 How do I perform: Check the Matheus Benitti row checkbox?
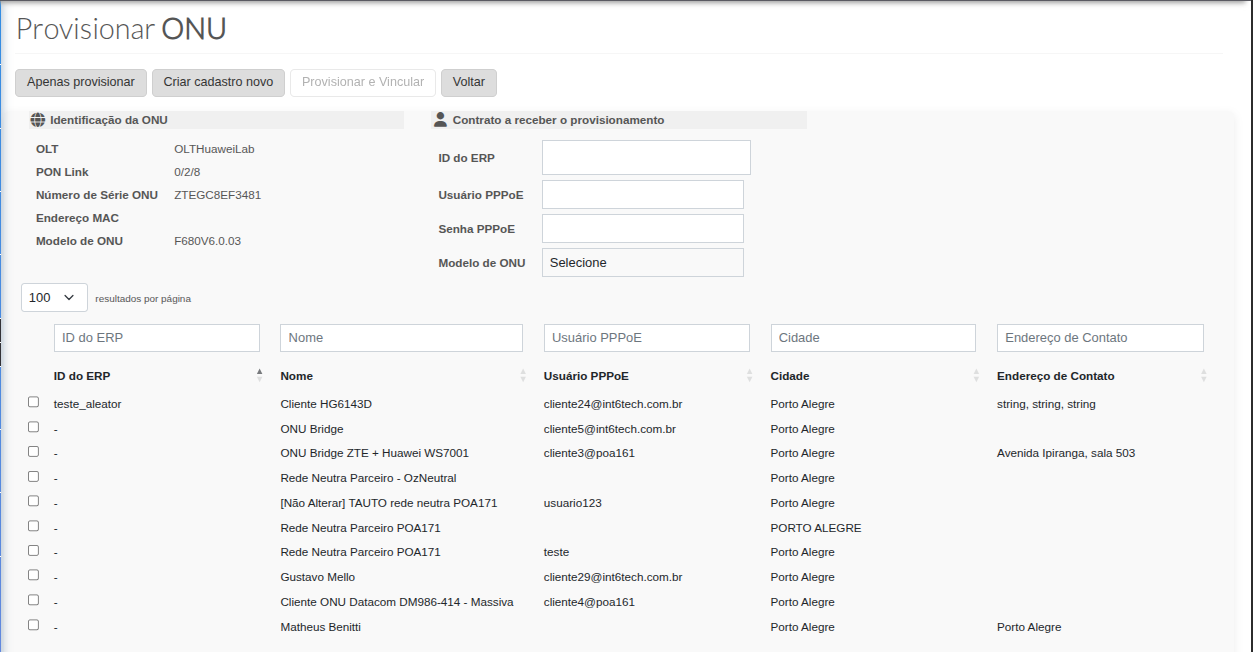tap(34, 625)
